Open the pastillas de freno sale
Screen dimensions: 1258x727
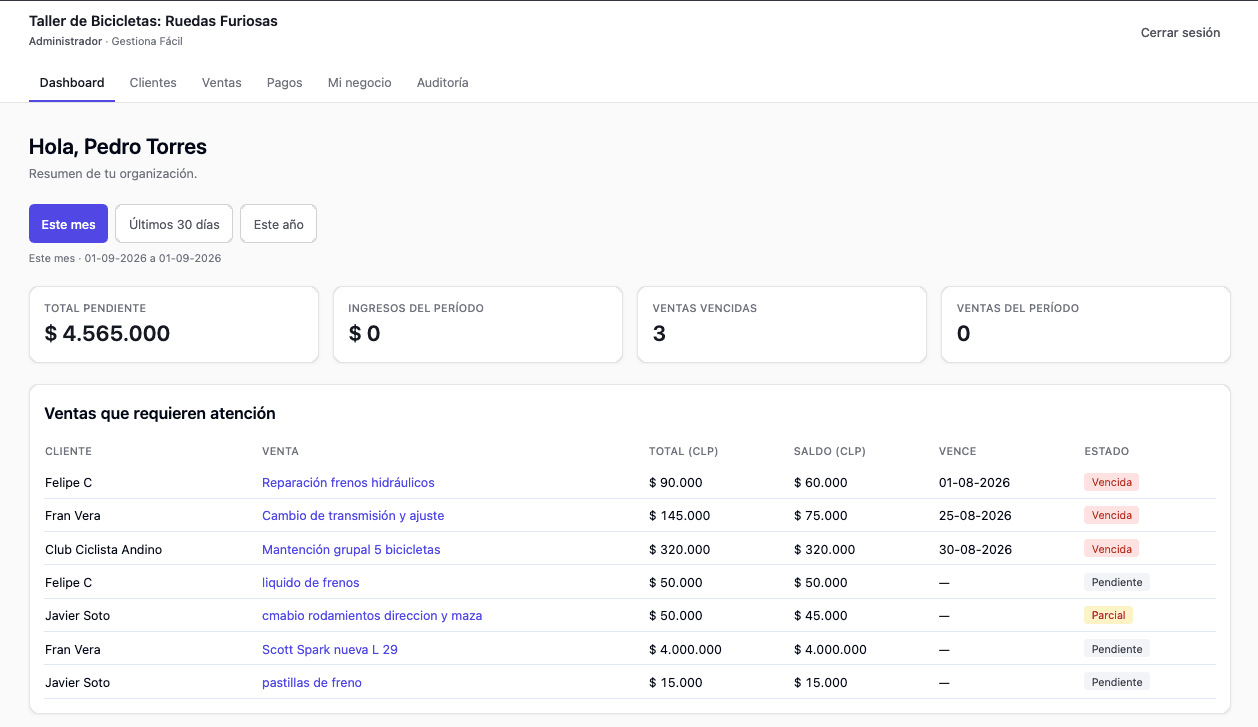[x=312, y=683]
